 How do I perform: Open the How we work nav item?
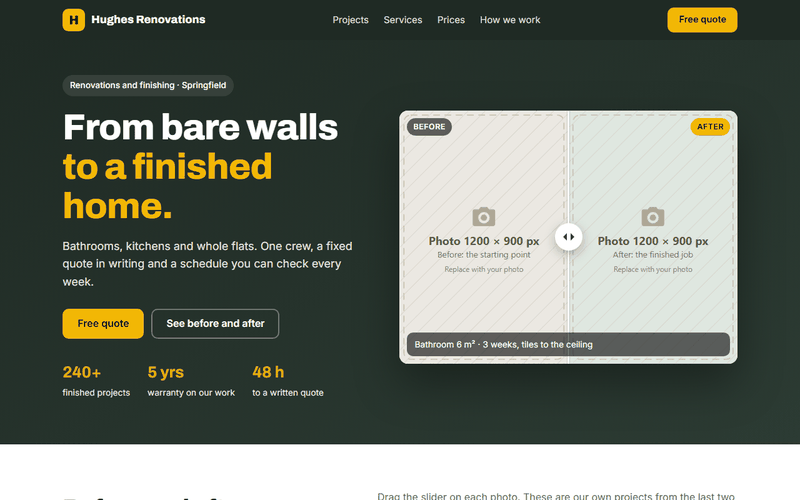point(510,20)
